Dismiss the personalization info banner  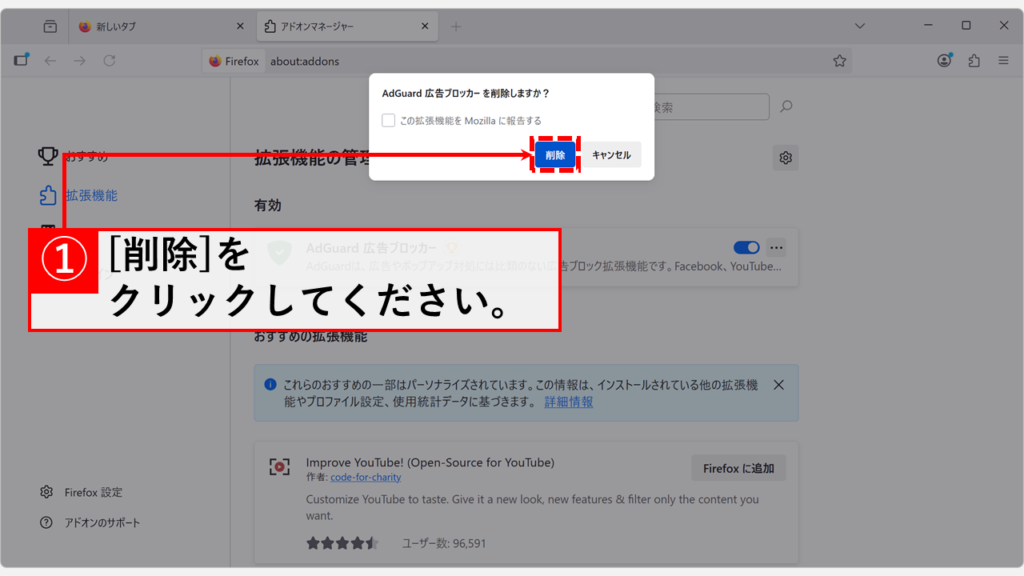pyautogui.click(x=778, y=385)
